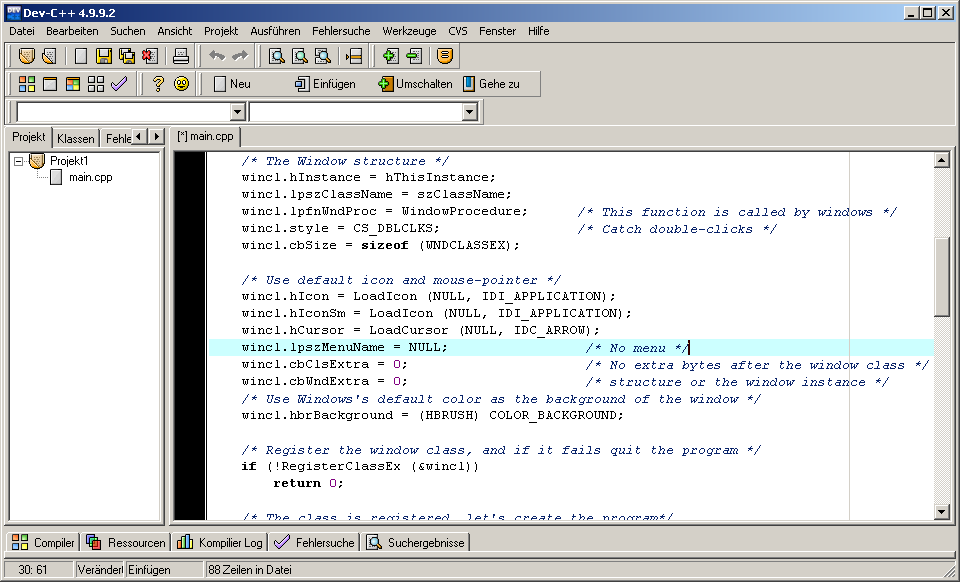Select main.cpp in the project tree

(89, 177)
